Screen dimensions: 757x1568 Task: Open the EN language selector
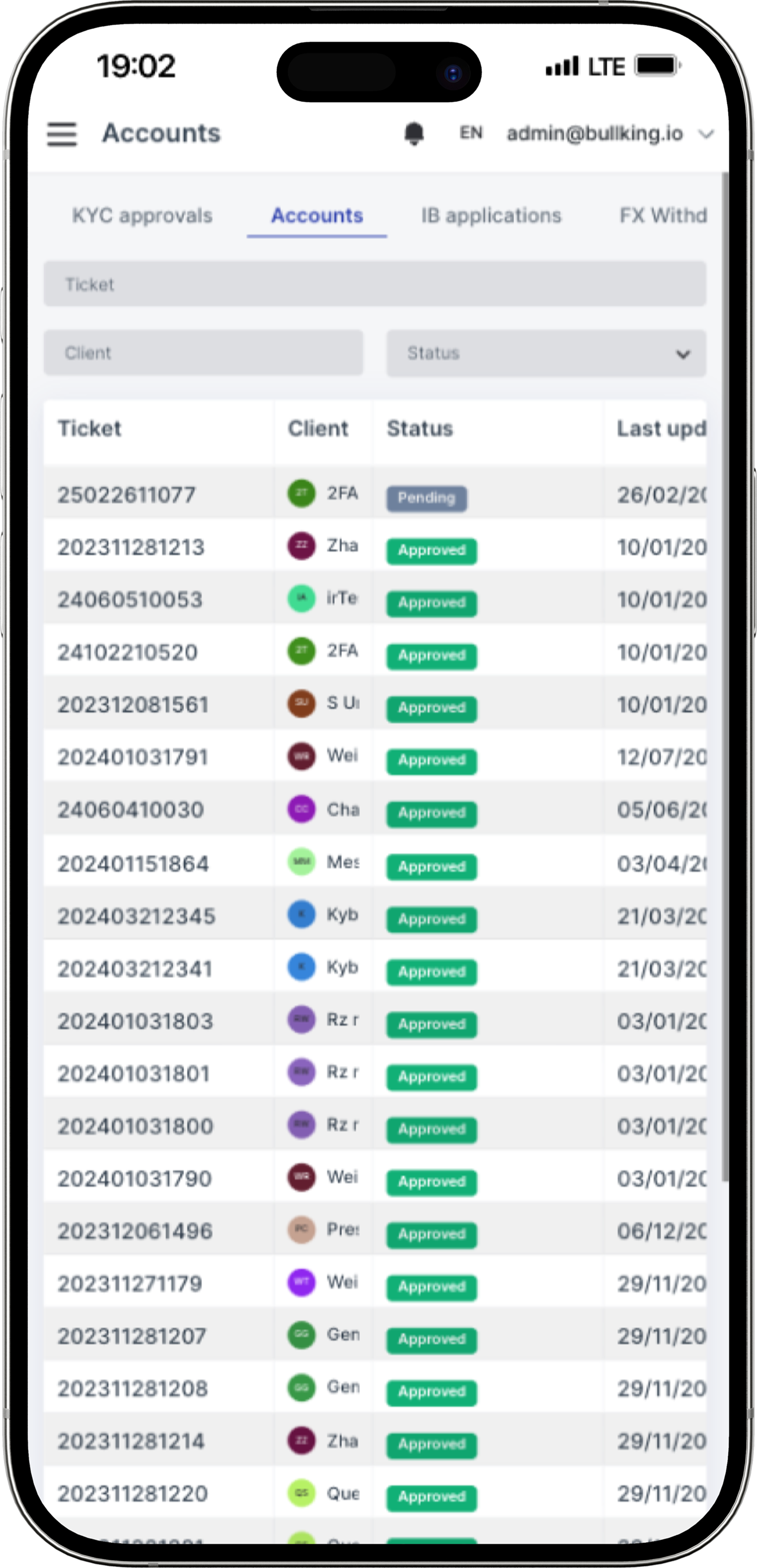click(x=471, y=133)
